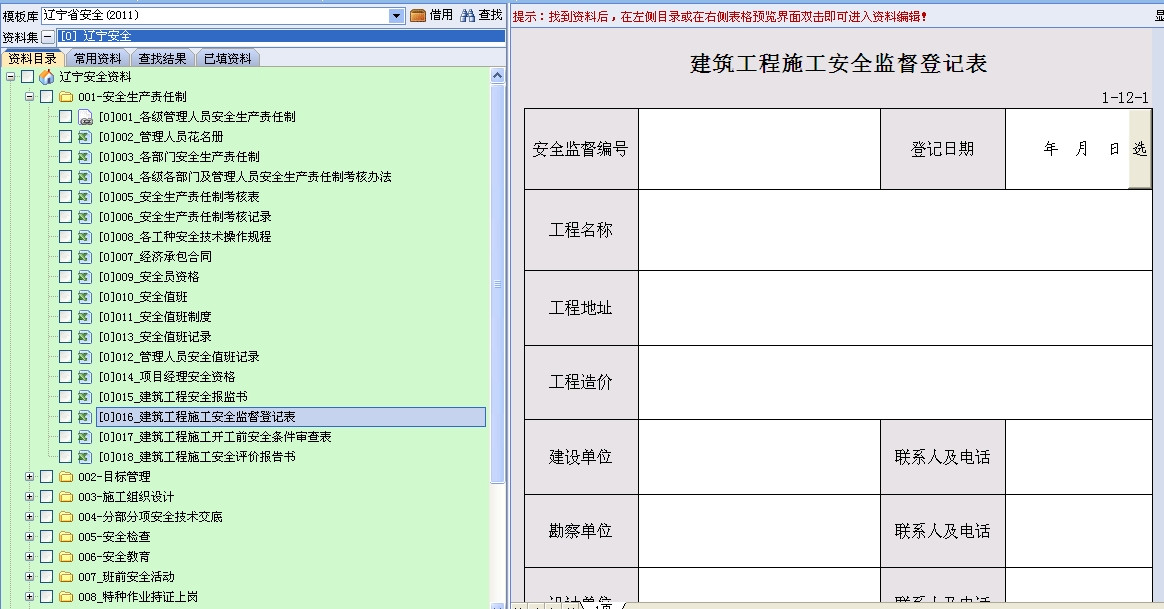1164x609 pixels.
Task: Check the checkbox for 0016_建筑工程施工安全监督登记表
Action: [67, 416]
